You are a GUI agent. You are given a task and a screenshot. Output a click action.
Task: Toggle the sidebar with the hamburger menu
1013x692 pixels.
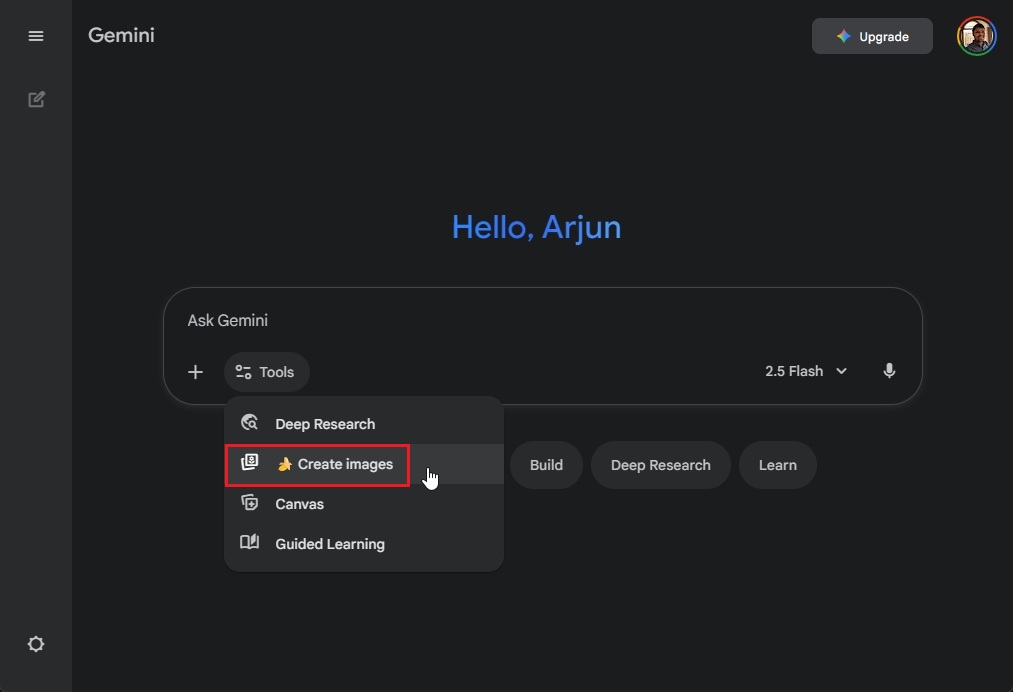pyautogui.click(x=36, y=36)
